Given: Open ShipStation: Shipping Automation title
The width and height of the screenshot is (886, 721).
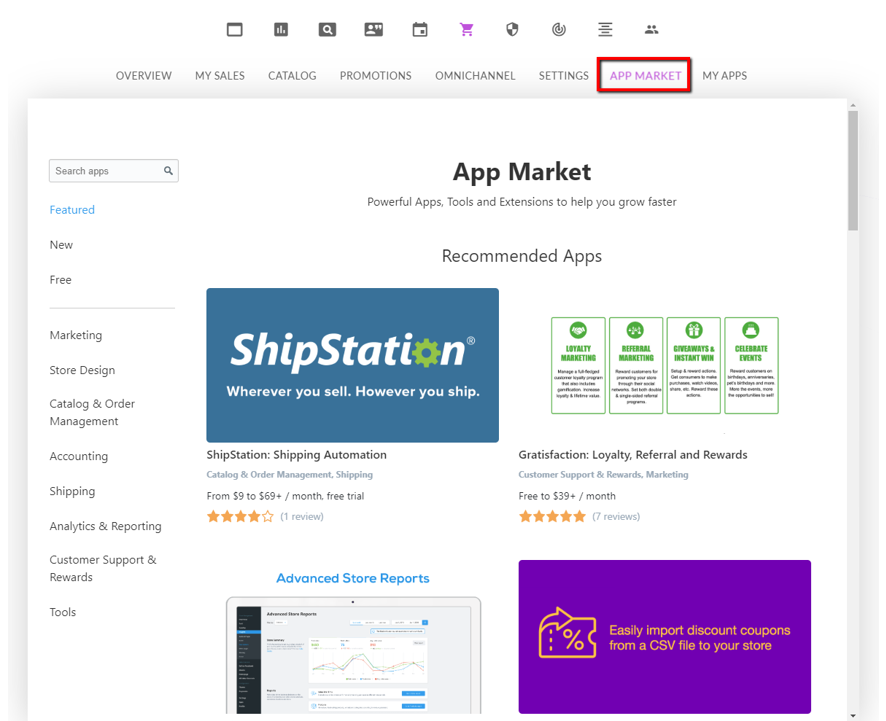Looking at the screenshot, I should 297,455.
